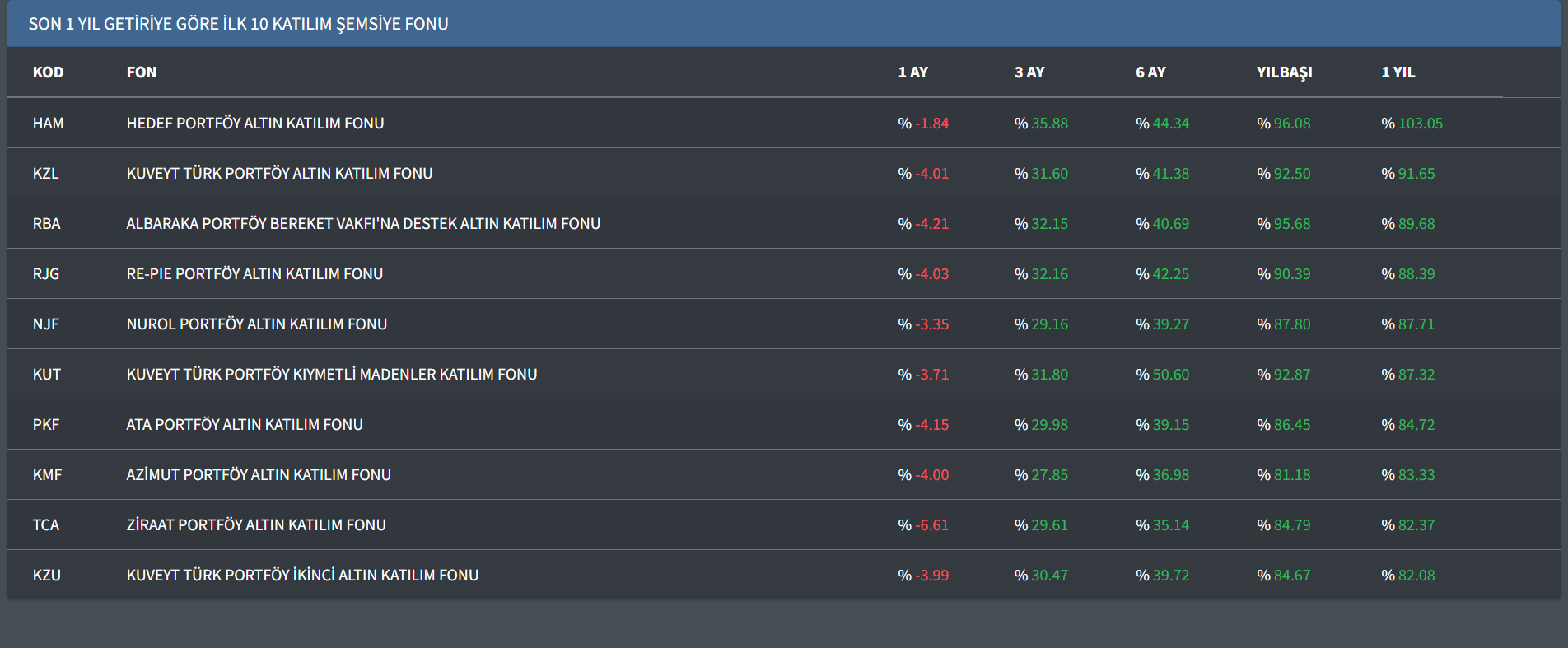The image size is (1568, 648).
Task: Click the YILBAŞI column header
Action: (x=1284, y=72)
